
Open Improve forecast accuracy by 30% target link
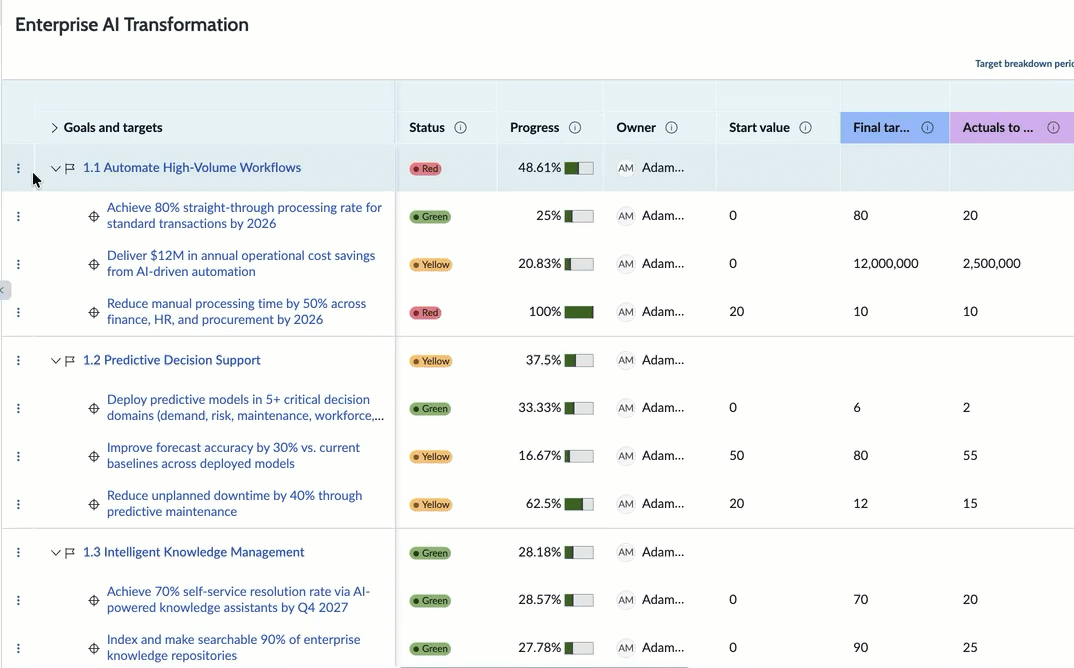point(233,455)
